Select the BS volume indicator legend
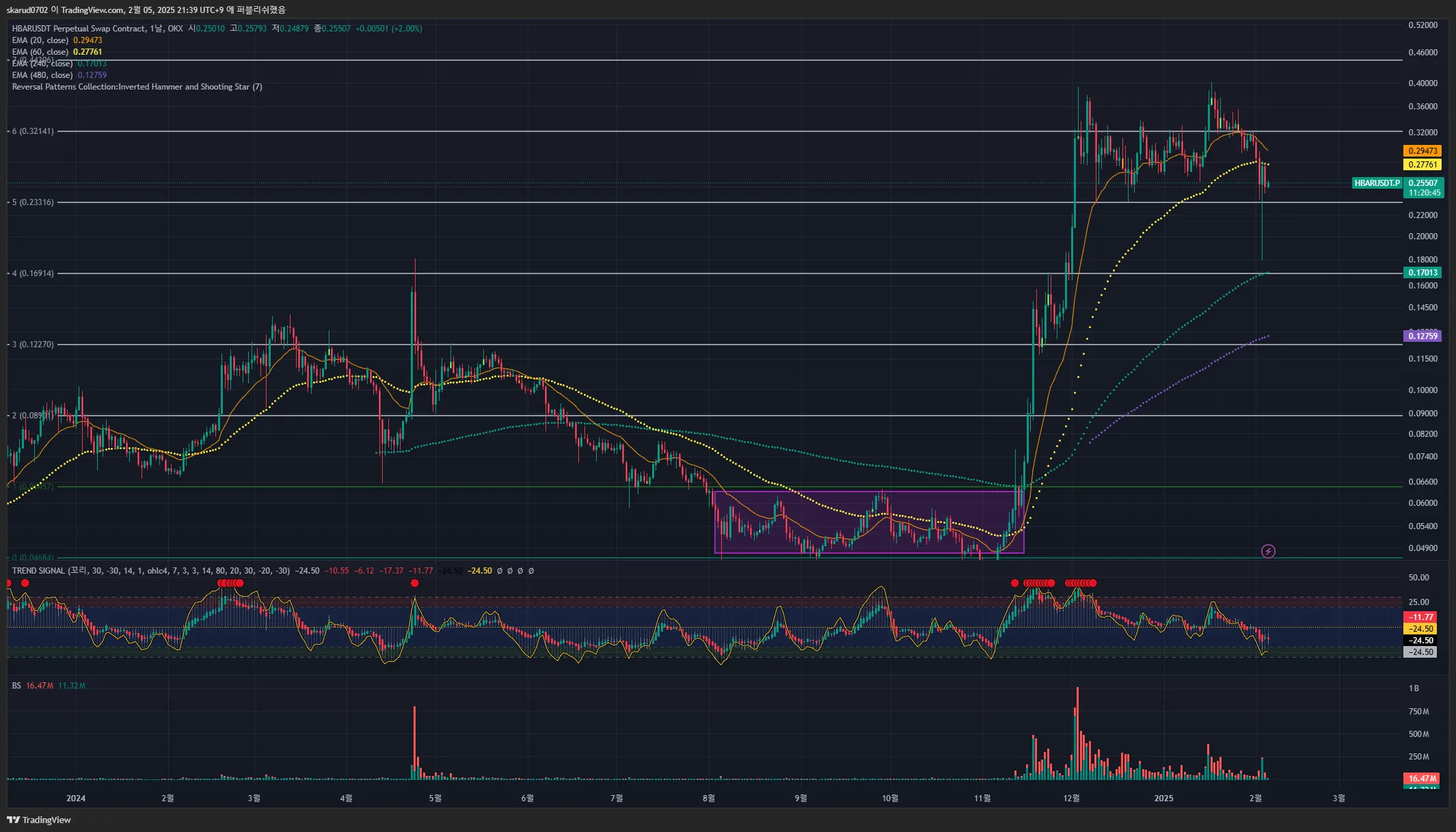The height and width of the screenshot is (832, 1456). point(16,686)
